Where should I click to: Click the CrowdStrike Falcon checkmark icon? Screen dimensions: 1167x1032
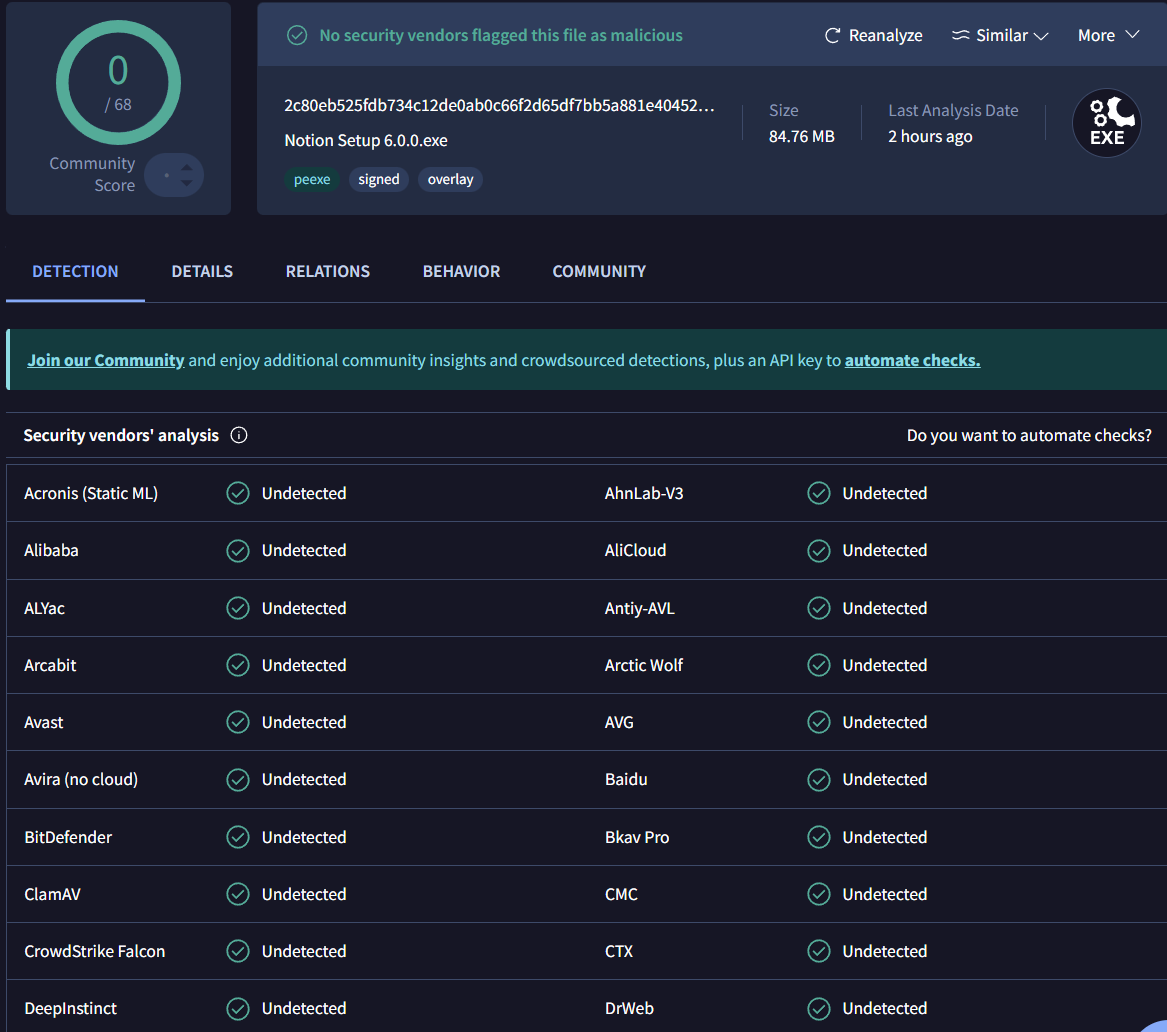[238, 951]
